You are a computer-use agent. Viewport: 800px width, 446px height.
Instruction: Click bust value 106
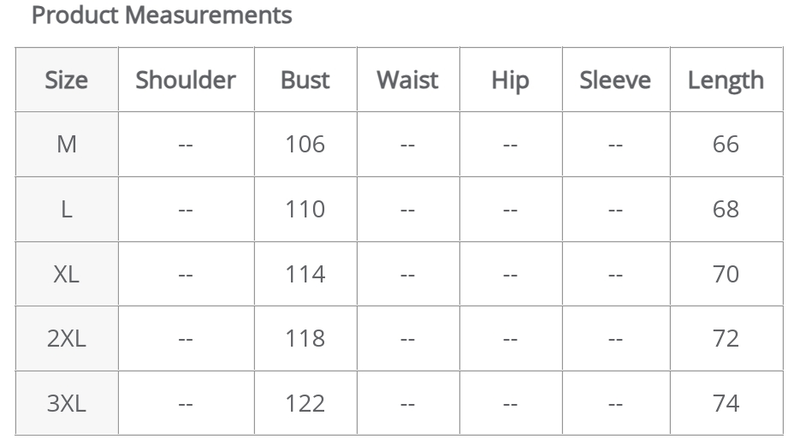click(x=305, y=144)
